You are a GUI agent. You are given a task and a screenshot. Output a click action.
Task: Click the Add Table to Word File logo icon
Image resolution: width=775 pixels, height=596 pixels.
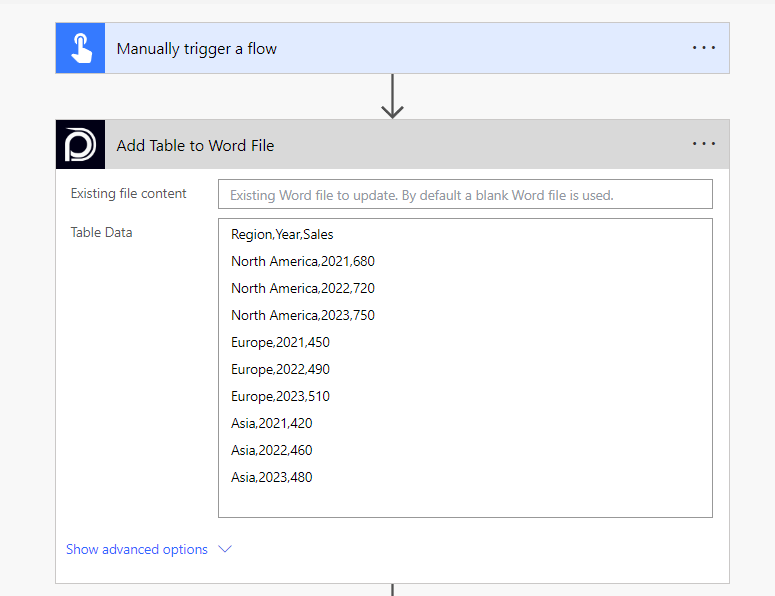80,145
